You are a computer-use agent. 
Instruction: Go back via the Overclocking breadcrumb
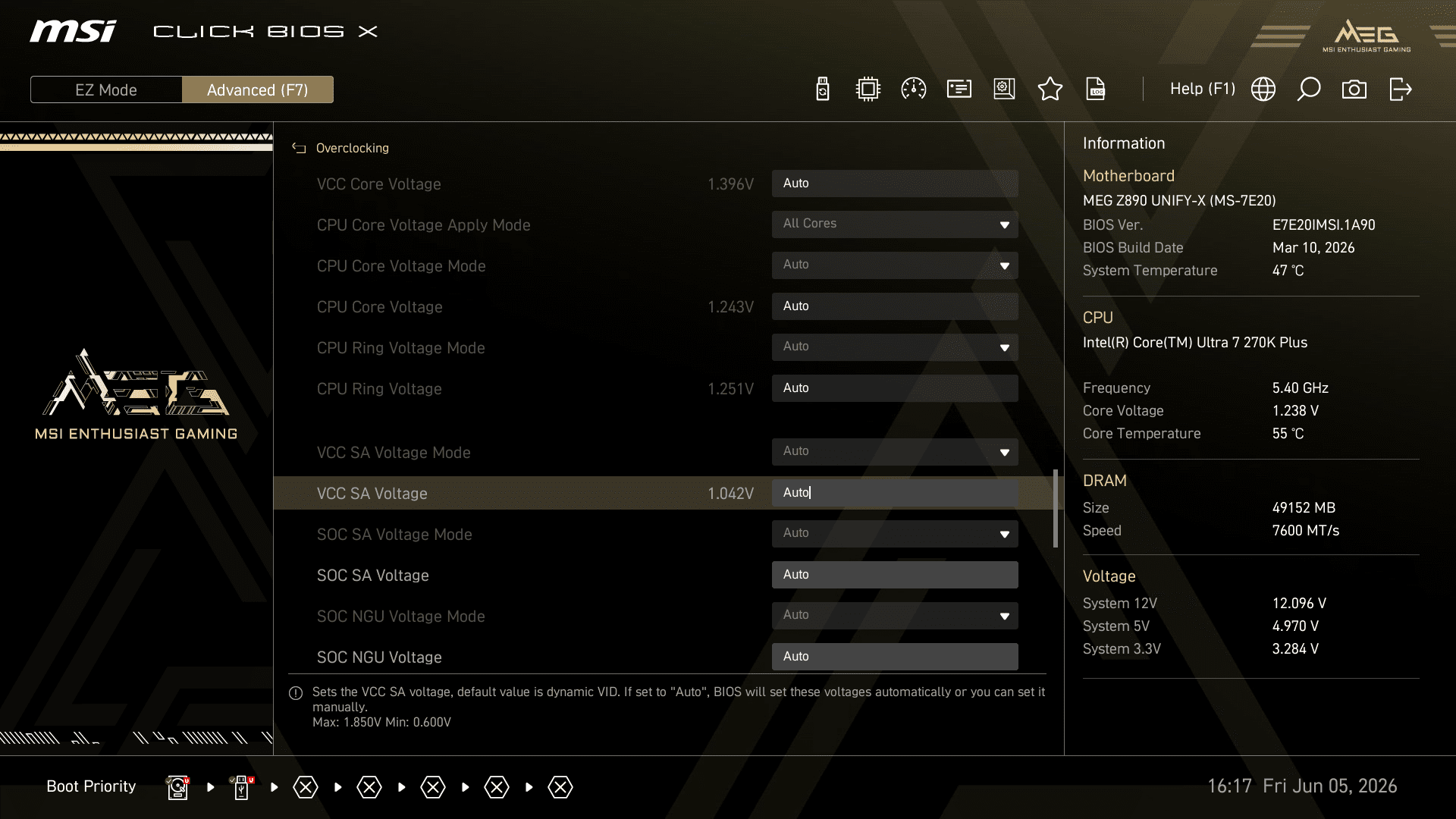[352, 148]
